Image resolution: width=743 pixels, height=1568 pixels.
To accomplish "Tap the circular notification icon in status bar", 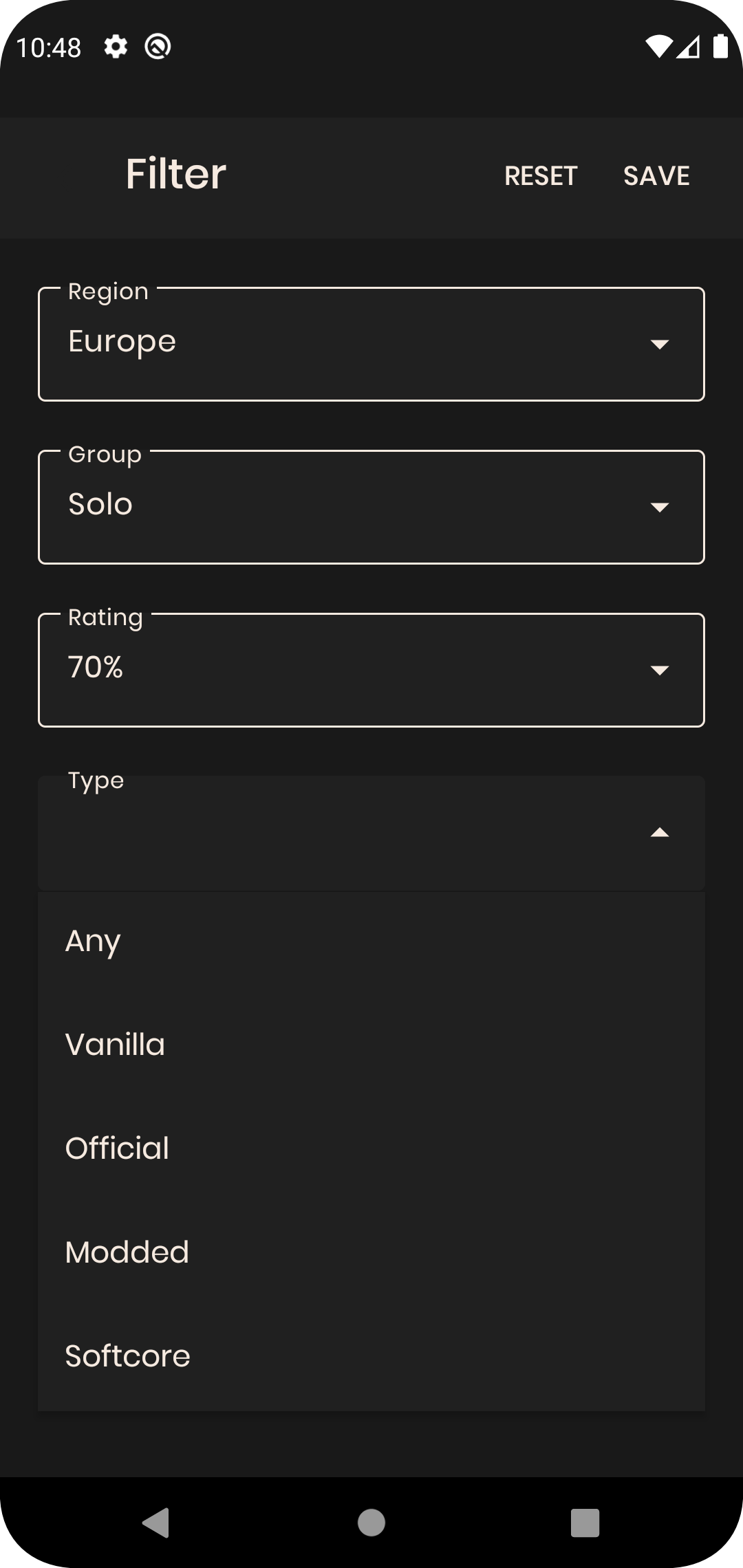I will pyautogui.click(x=158, y=47).
